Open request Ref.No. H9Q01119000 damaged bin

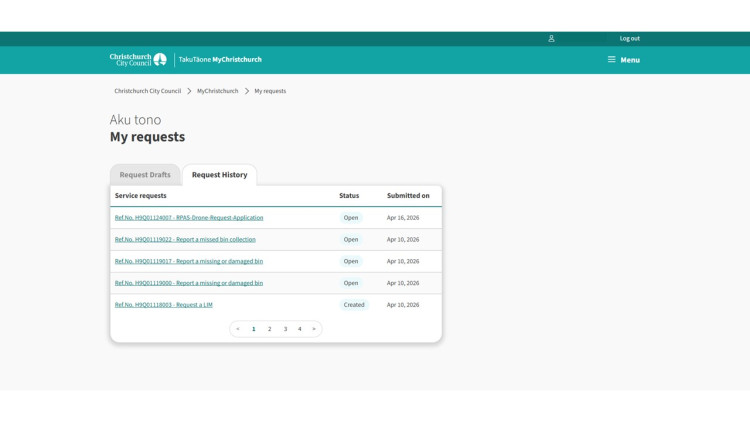pyautogui.click(x=189, y=283)
